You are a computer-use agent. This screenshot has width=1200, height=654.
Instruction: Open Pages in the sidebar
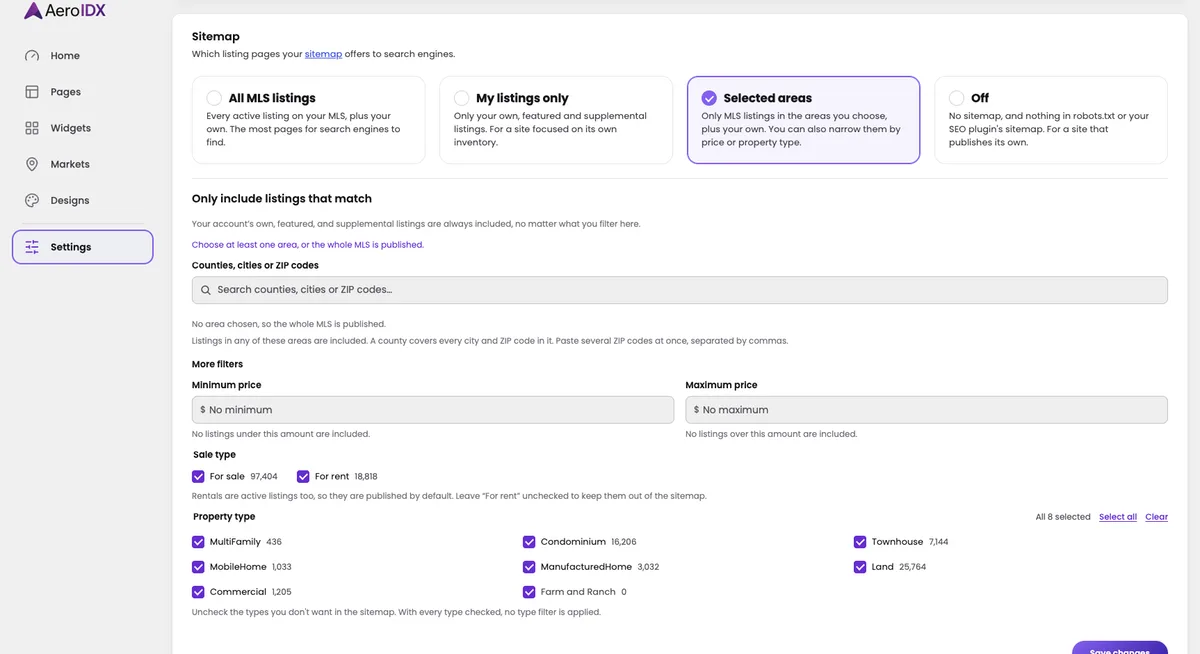tap(82, 92)
